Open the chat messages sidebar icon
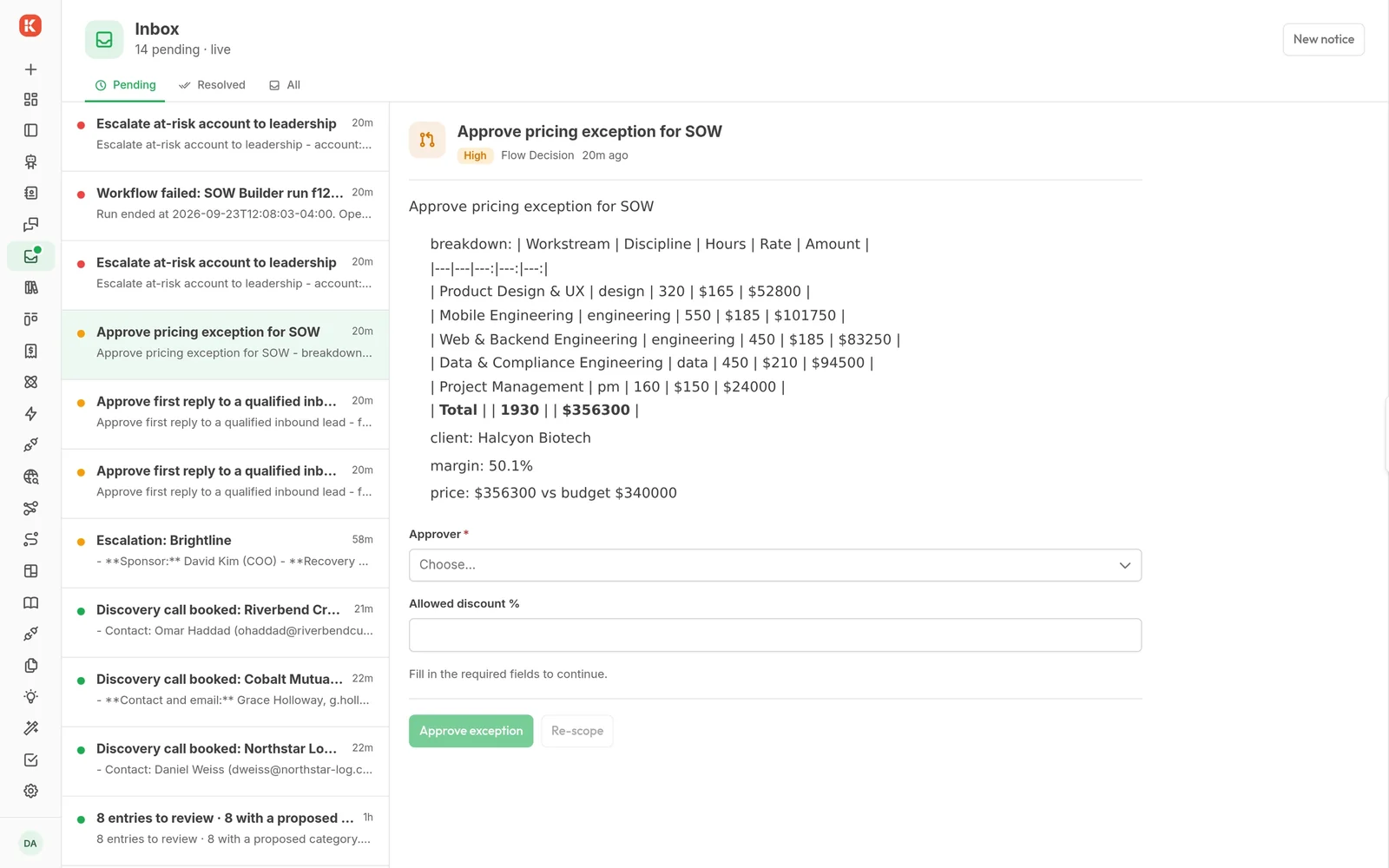1389x868 pixels. 30,225
